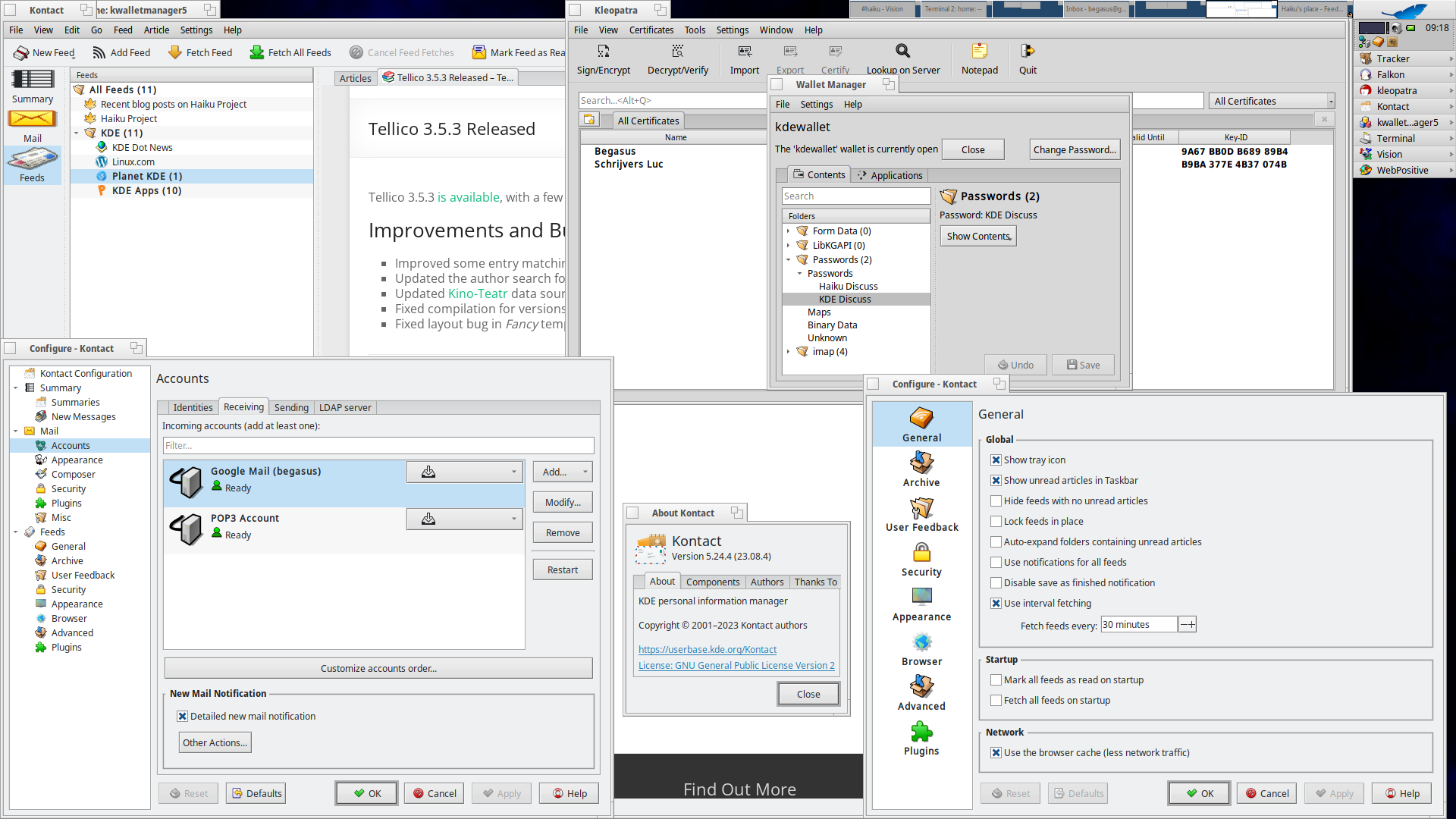Check Mark all feeds as read on startup

996,679
